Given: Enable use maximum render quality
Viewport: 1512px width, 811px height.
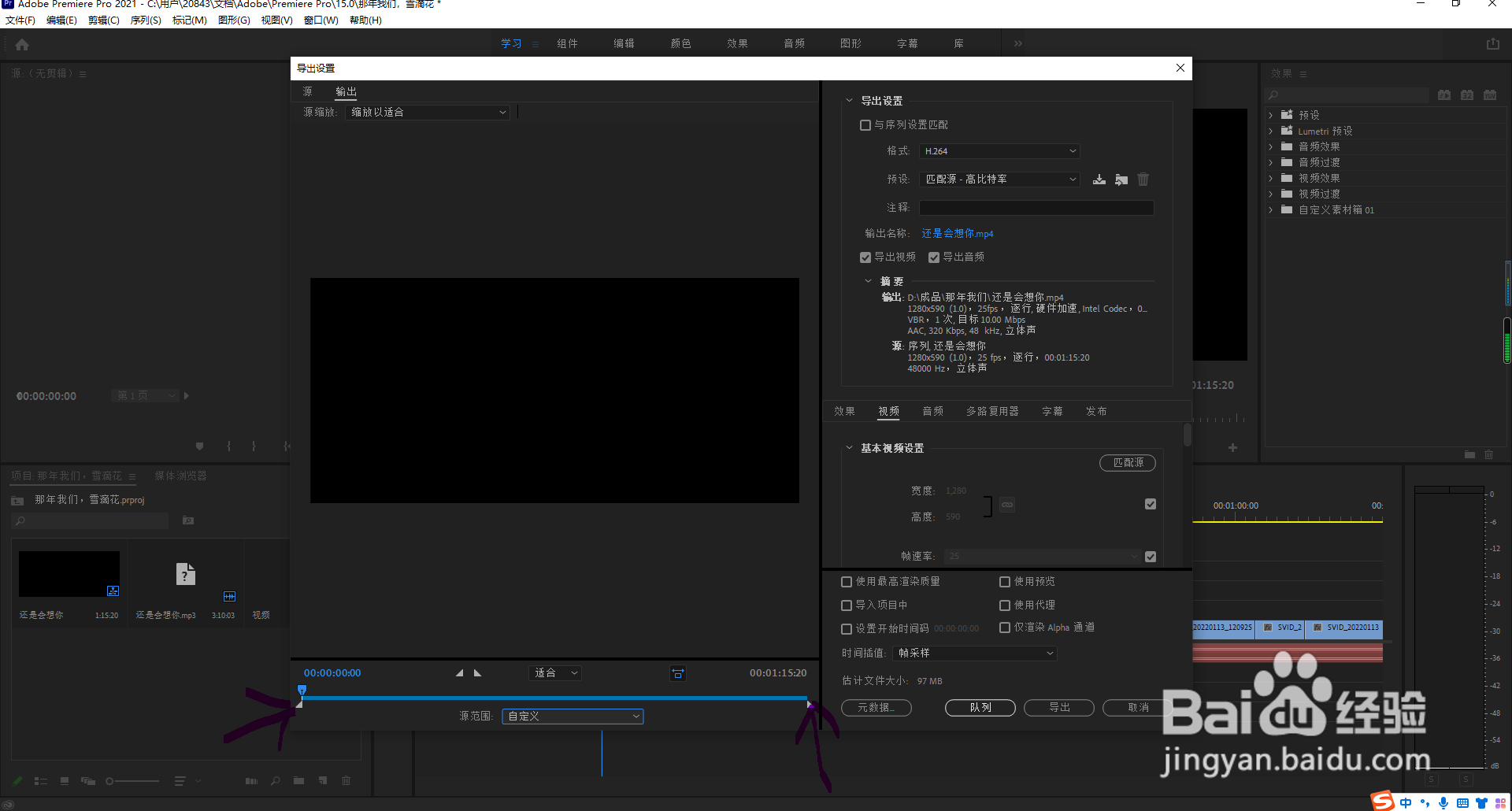Looking at the screenshot, I should [x=847, y=582].
